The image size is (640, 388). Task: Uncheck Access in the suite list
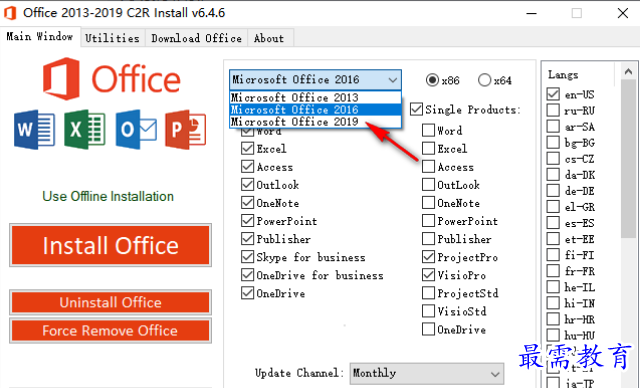point(247,166)
